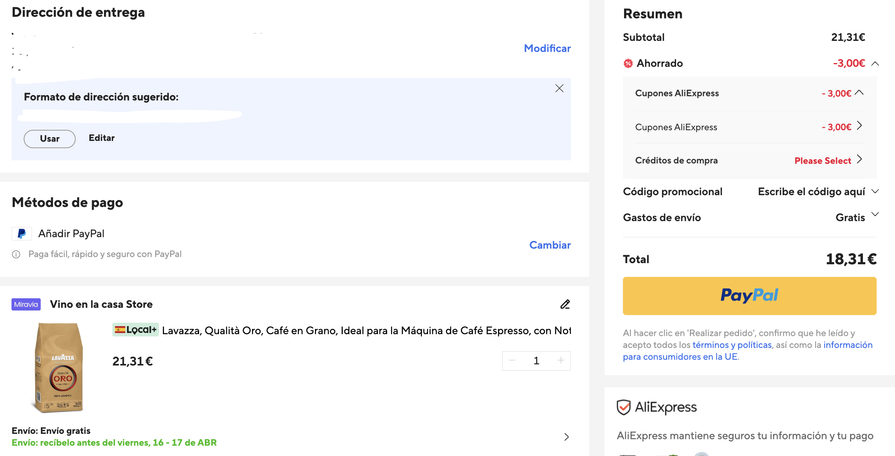895x456 pixels.
Task: Click the Usar suggested address button
Action: (50, 139)
